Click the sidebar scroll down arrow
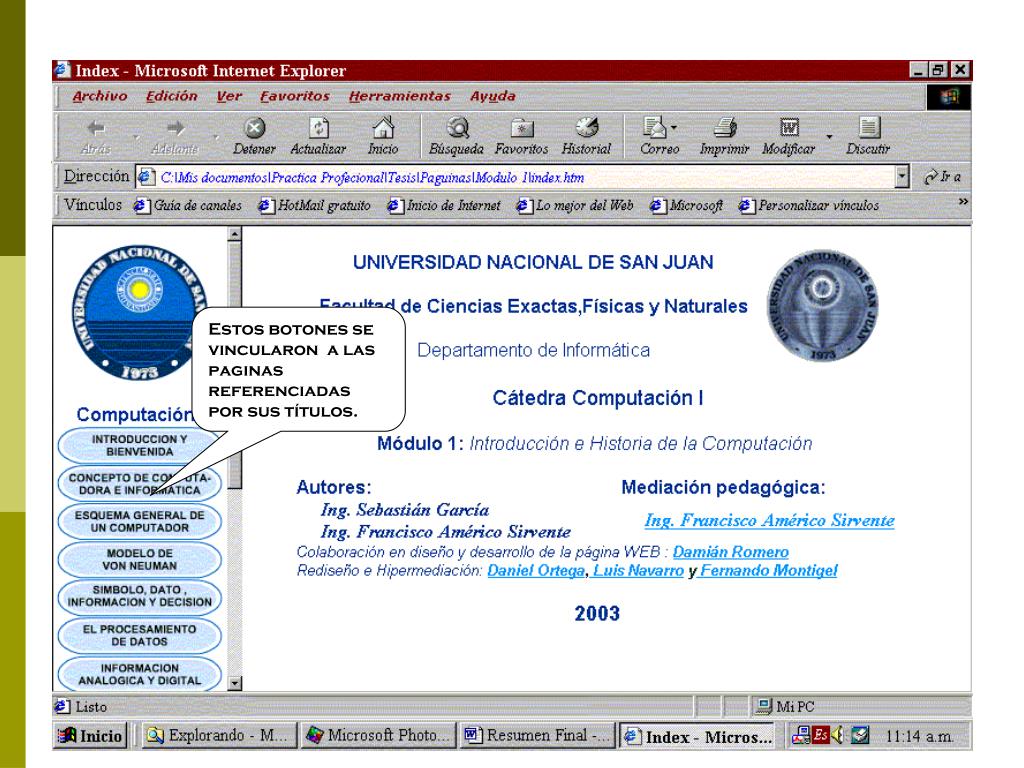 tap(235, 684)
